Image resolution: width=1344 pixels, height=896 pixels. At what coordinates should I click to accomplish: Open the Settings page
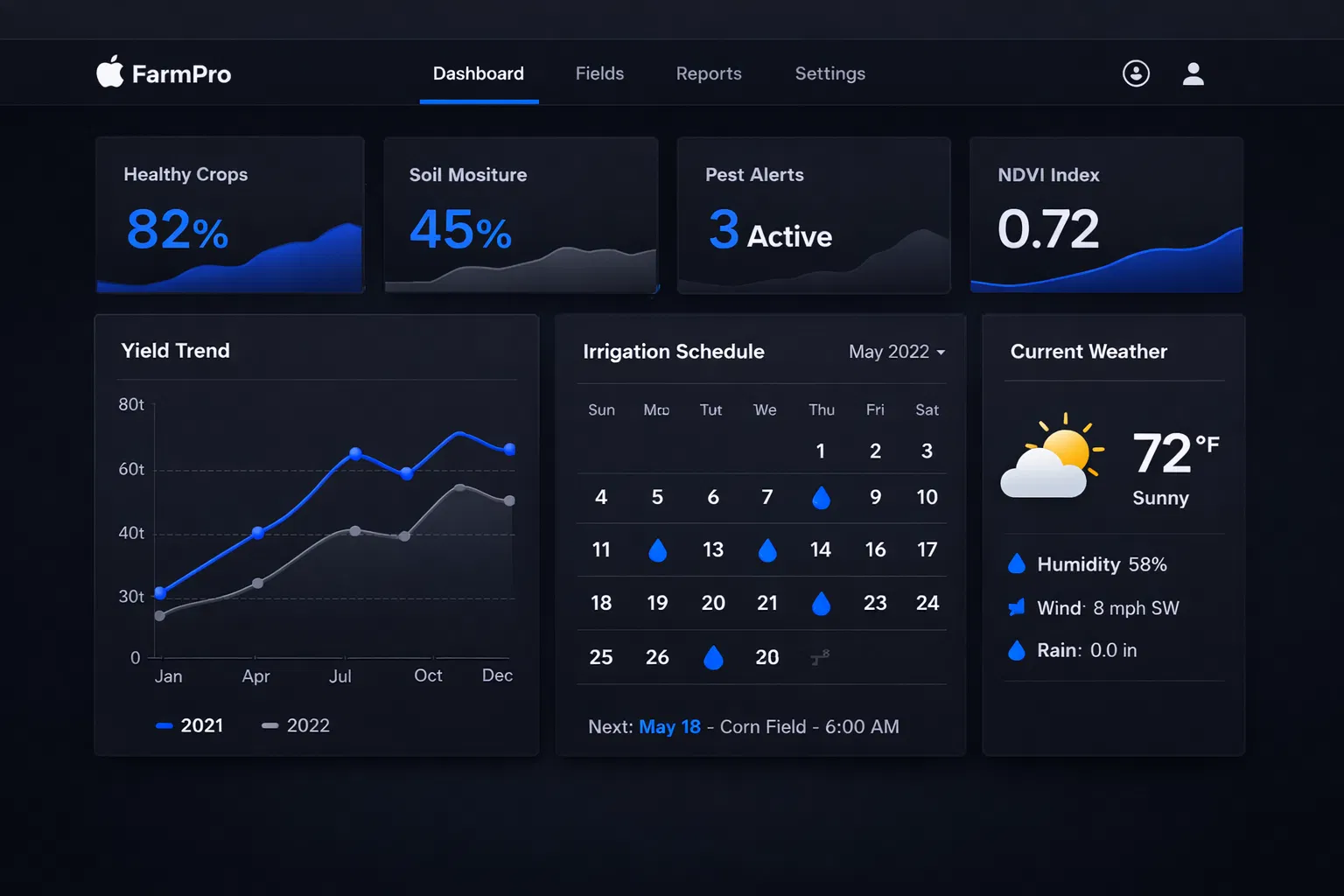829,73
